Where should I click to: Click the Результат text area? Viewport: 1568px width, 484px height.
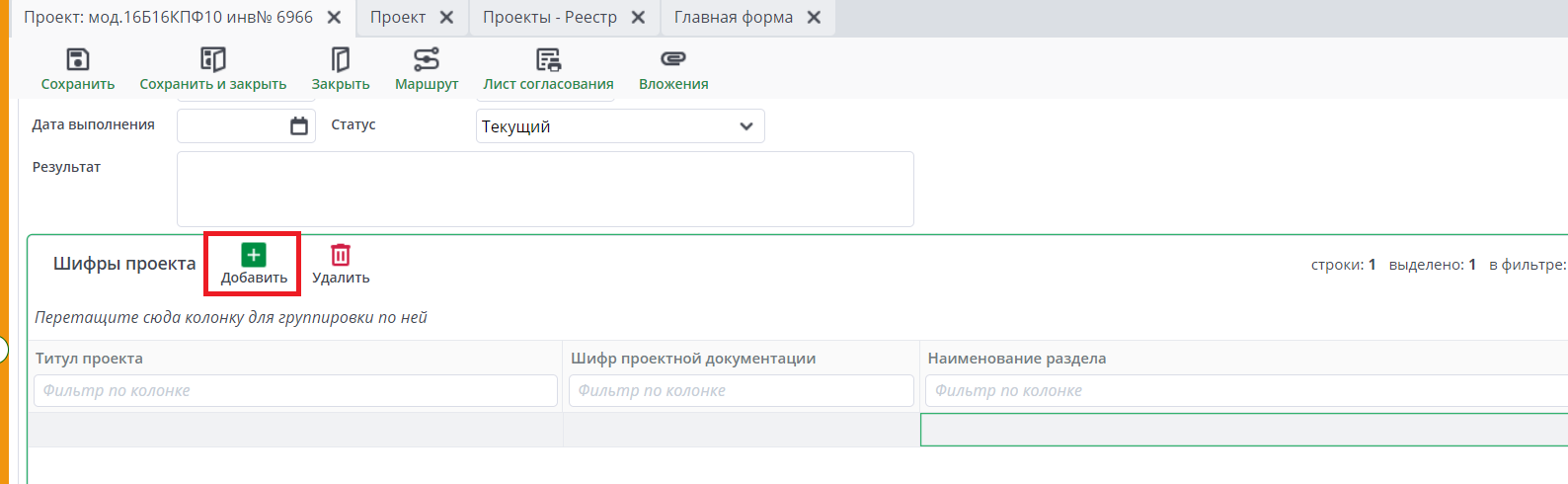pyautogui.click(x=545, y=189)
